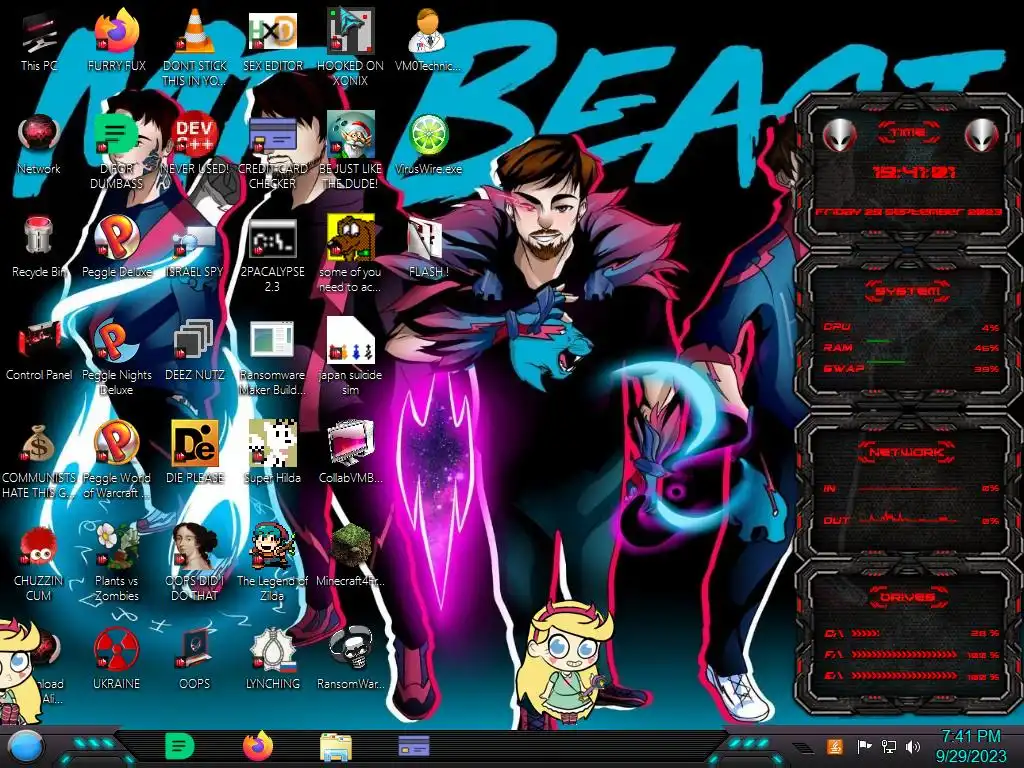Select the D FOR DUMBASS shortcut
1024x768 pixels.
tap(116, 152)
